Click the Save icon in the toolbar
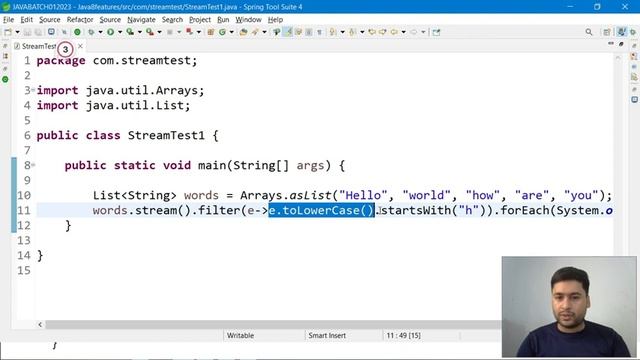 27,32
